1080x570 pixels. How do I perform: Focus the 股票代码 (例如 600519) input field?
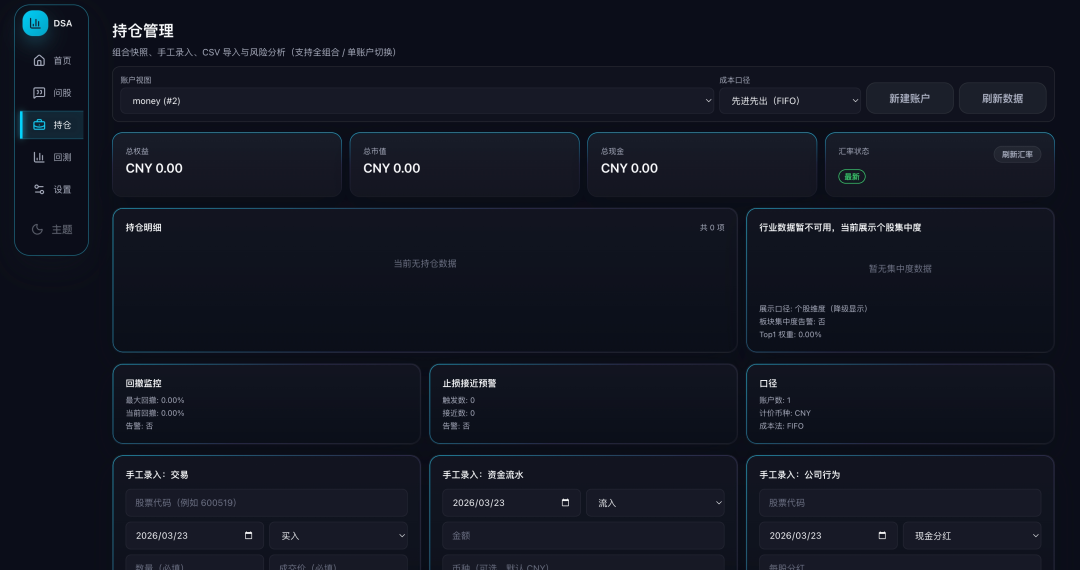pyautogui.click(x=266, y=503)
